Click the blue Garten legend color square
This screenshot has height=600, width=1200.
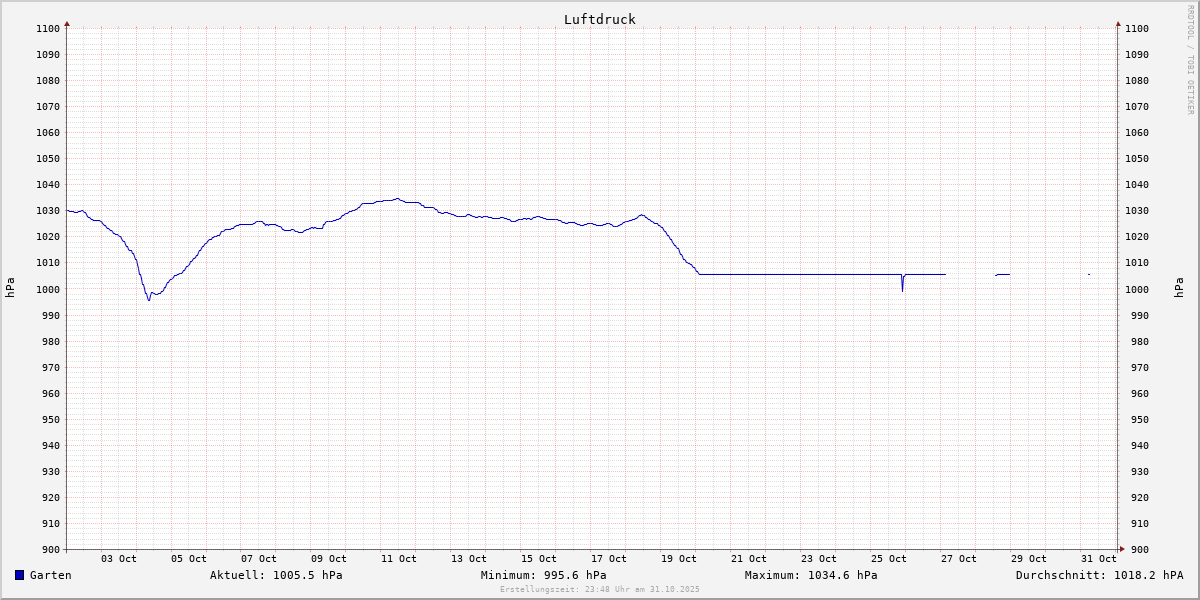click(x=19, y=575)
